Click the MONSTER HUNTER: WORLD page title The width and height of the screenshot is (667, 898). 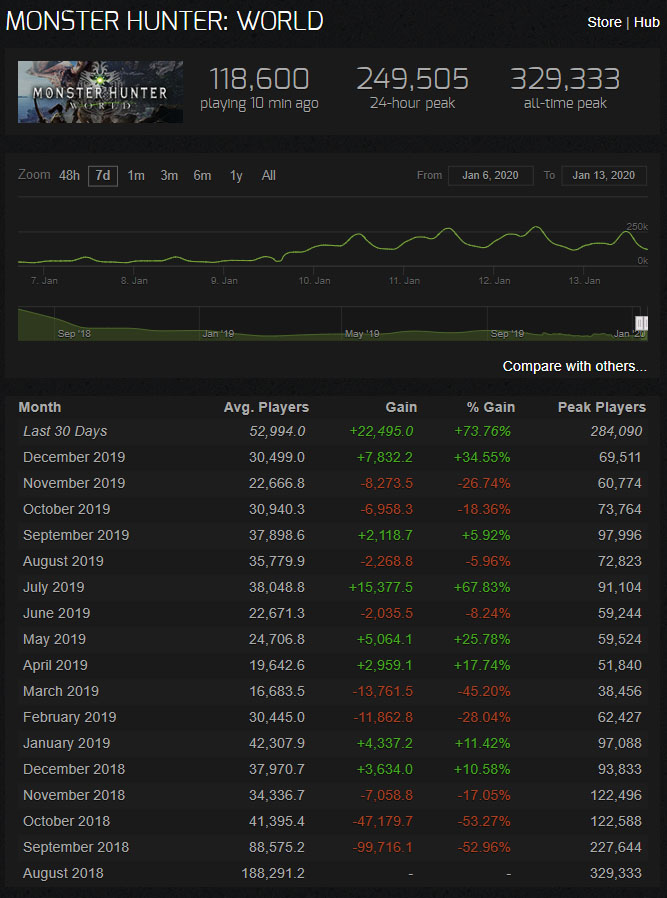(164, 22)
